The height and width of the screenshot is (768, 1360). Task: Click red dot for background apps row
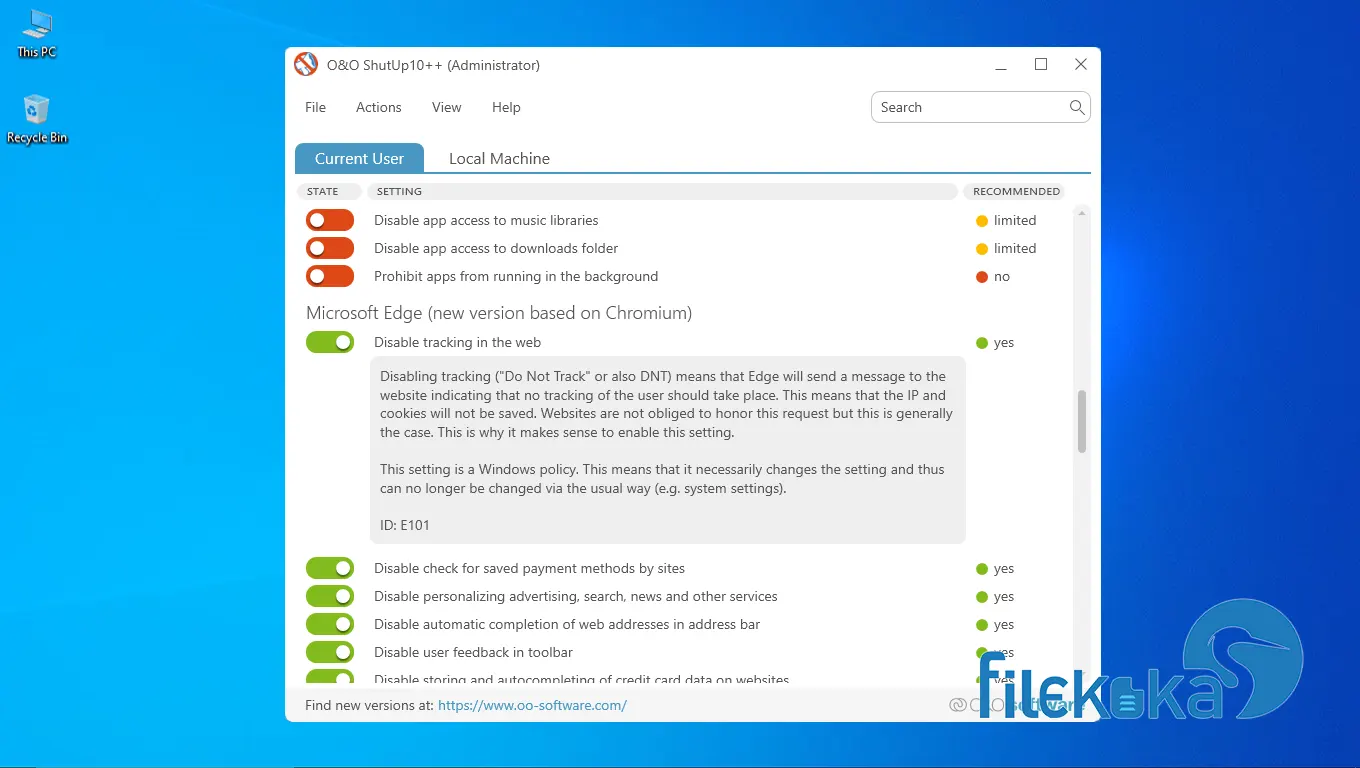(982, 277)
